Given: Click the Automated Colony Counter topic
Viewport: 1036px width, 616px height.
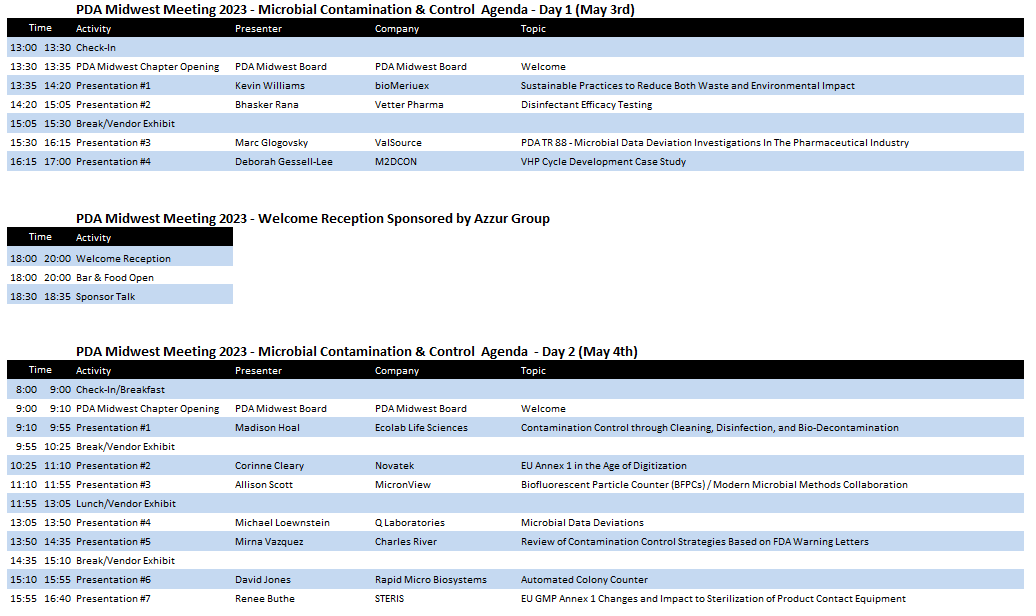Looking at the screenshot, I should tap(584, 580).
